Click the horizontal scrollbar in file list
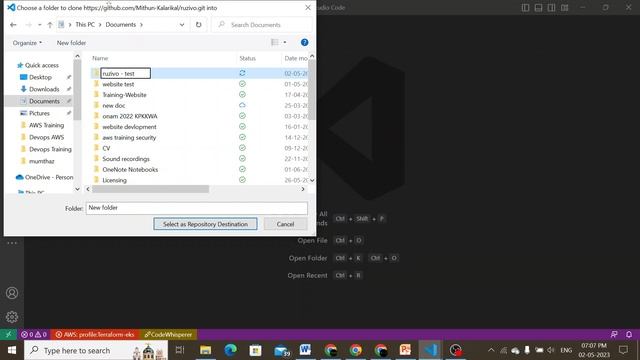 click(150, 189)
